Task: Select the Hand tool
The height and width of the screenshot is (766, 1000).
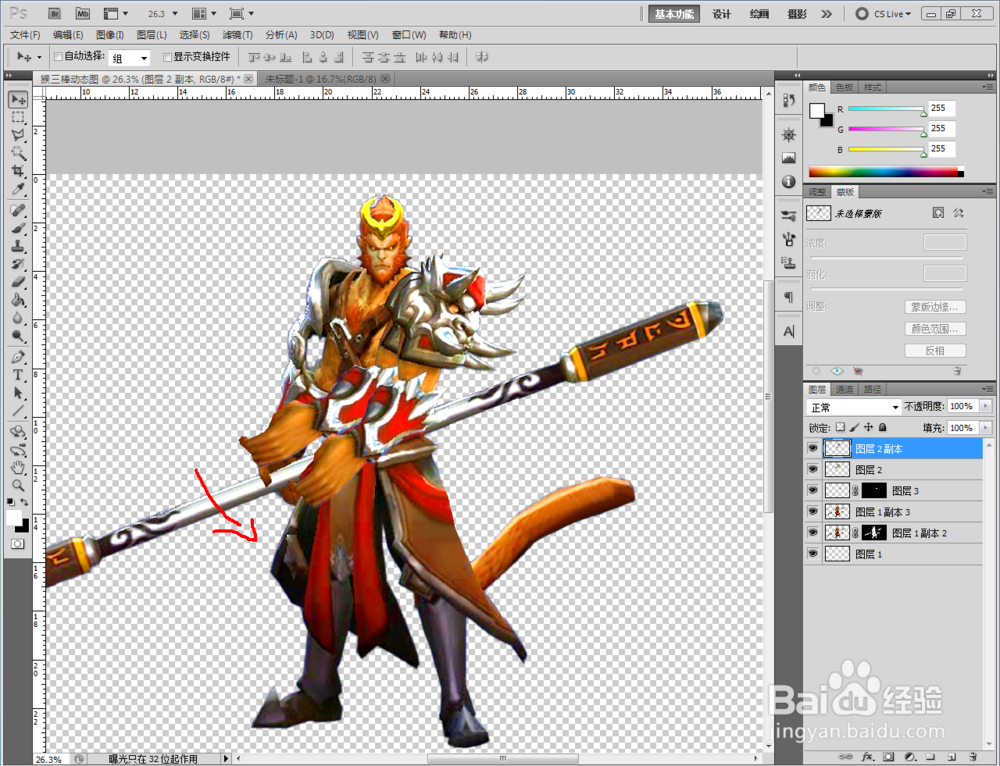Action: pyautogui.click(x=18, y=468)
